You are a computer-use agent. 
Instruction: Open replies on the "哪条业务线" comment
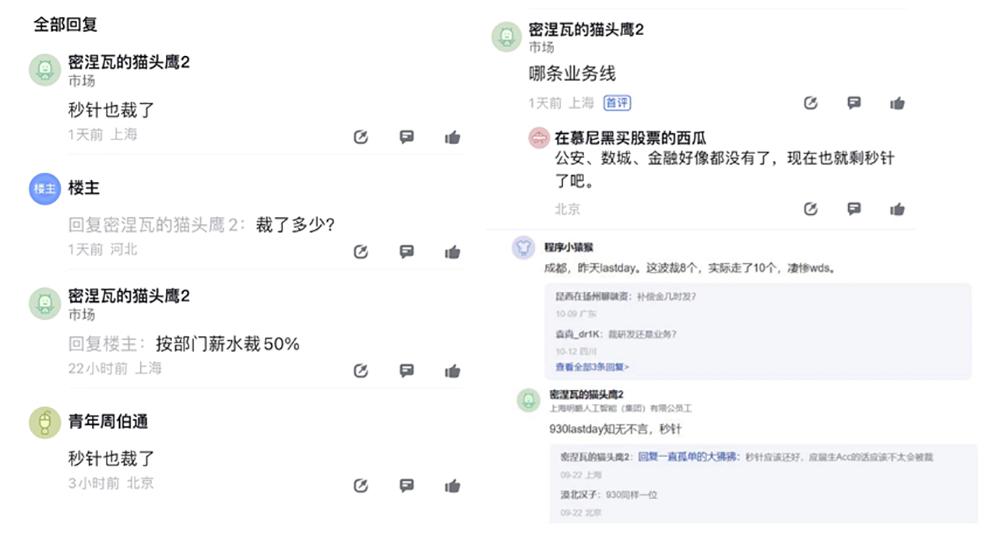(x=853, y=103)
